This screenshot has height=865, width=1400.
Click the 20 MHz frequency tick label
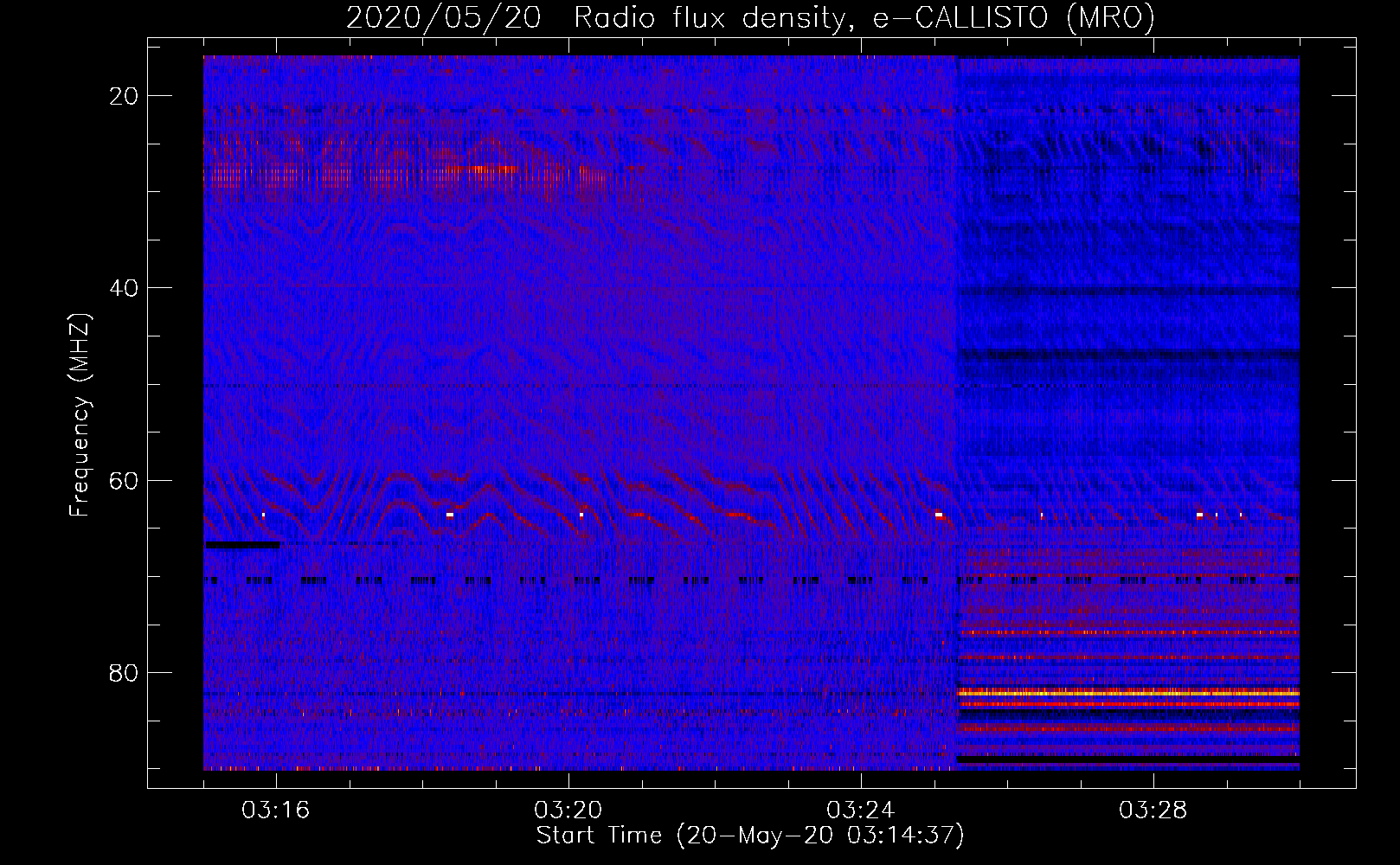click(124, 96)
